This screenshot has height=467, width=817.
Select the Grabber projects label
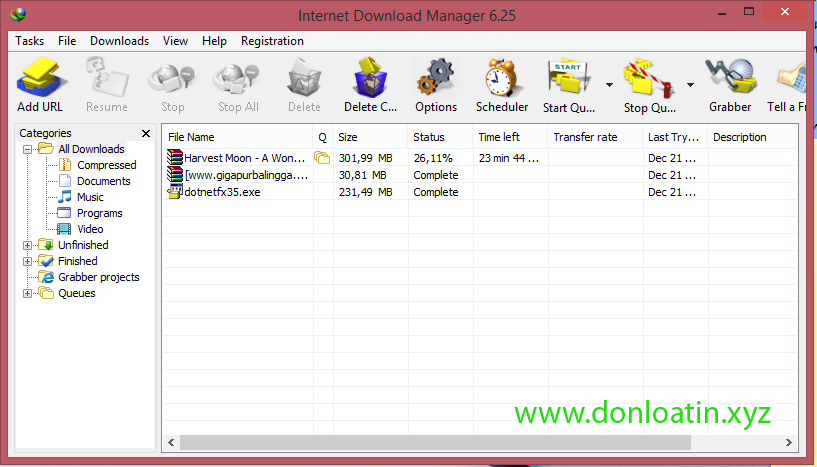click(99, 277)
